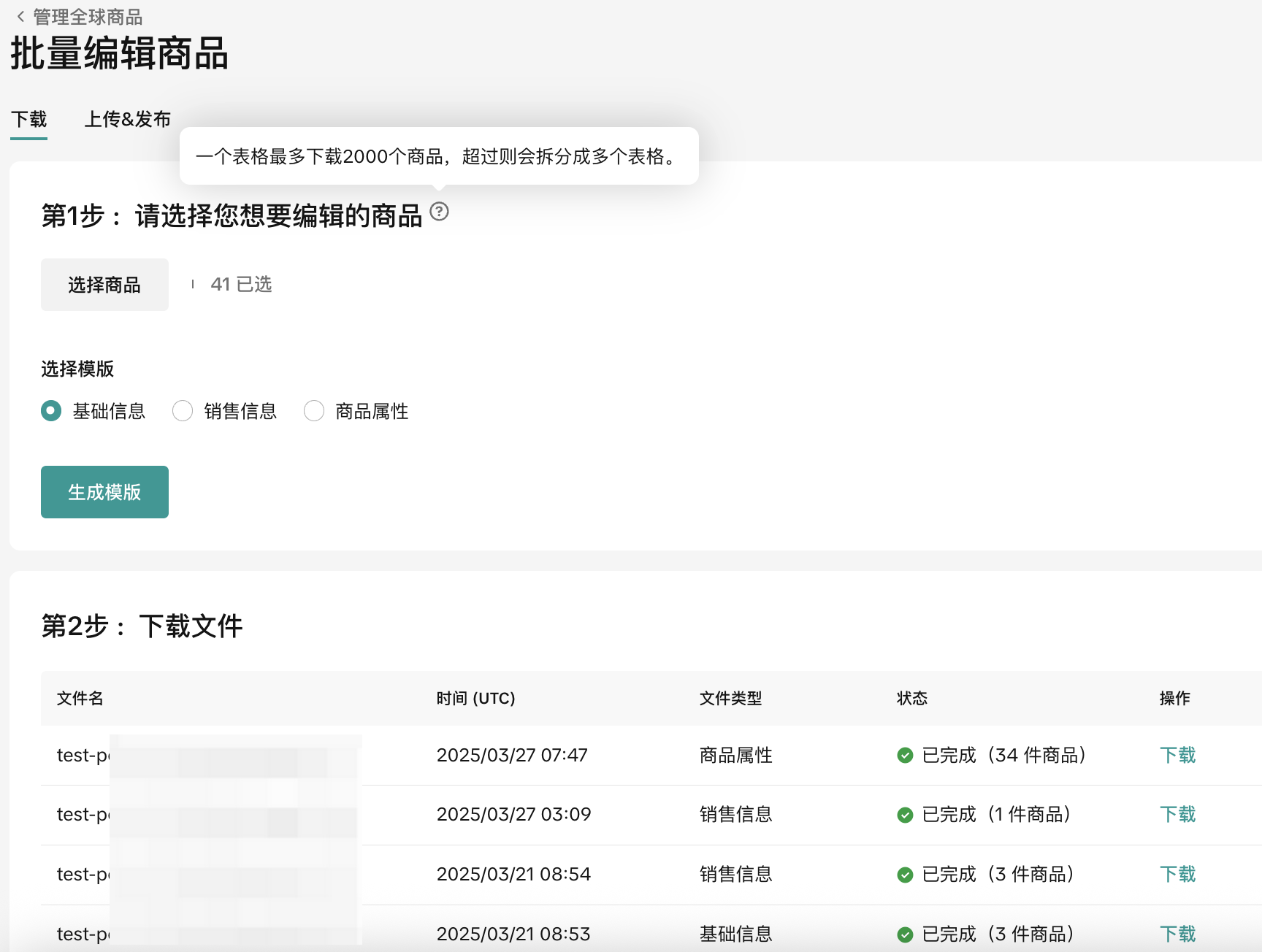Select the 商品属性 radio option
Viewport: 1262px width, 952px height.
point(314,411)
